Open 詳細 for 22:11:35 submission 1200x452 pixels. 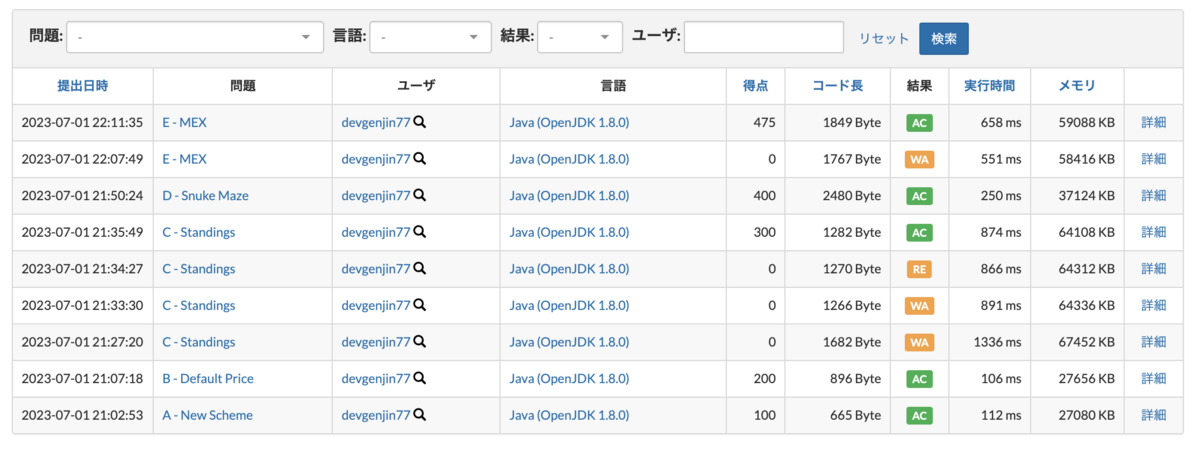click(x=1154, y=122)
